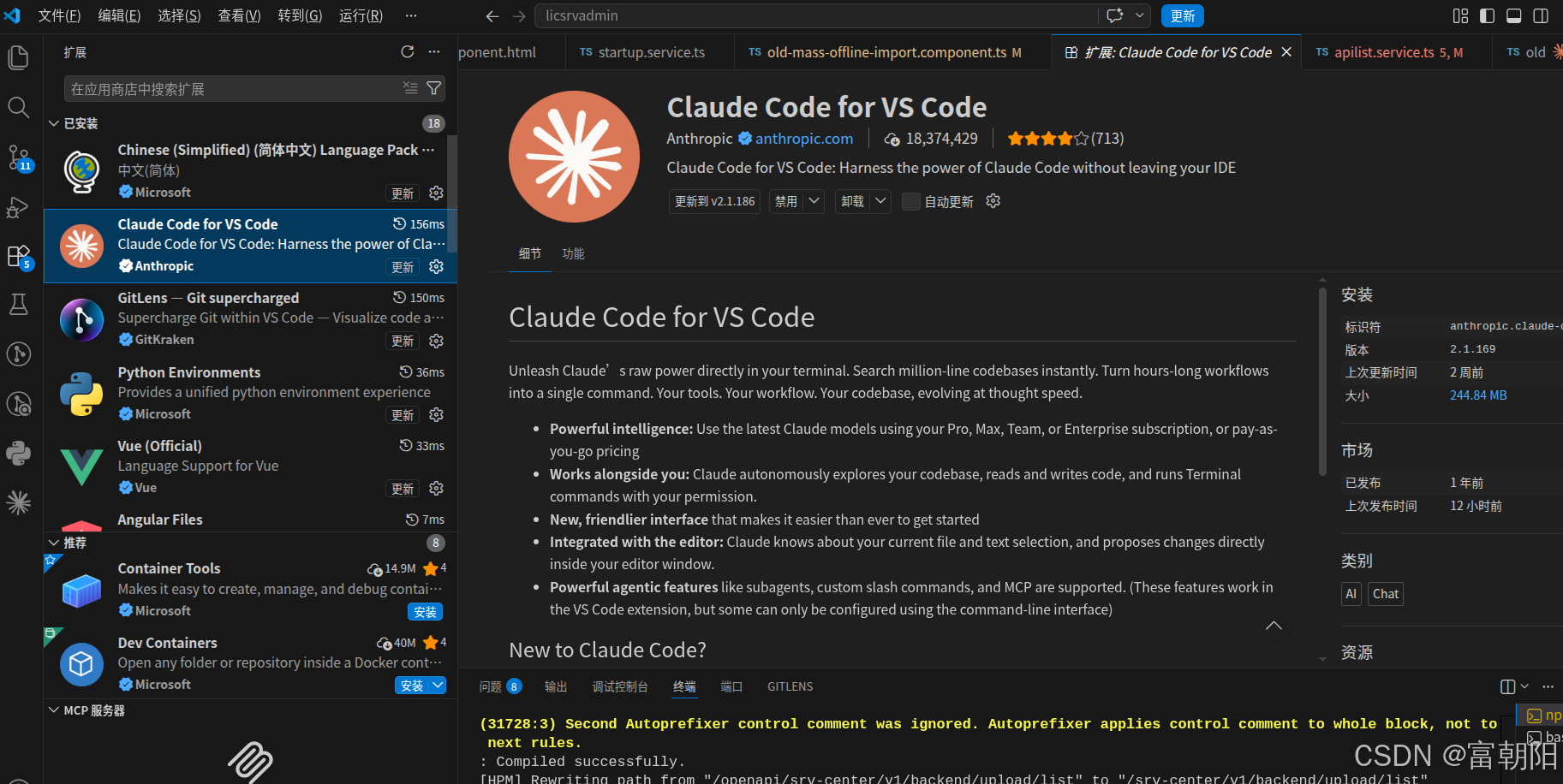Click 更新到 v2.1.186 button

click(715, 201)
